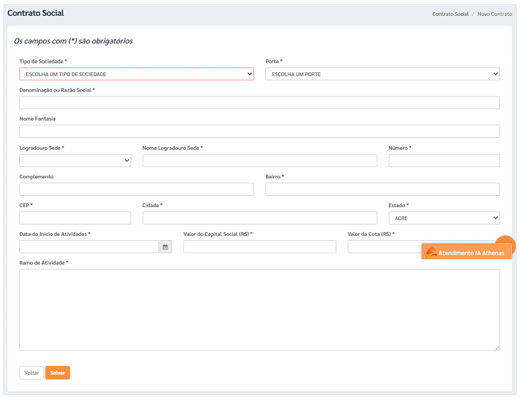Image resolution: width=521 pixels, height=398 pixels.
Task: Open the Atendimento IA Athenas chat
Action: [466, 252]
